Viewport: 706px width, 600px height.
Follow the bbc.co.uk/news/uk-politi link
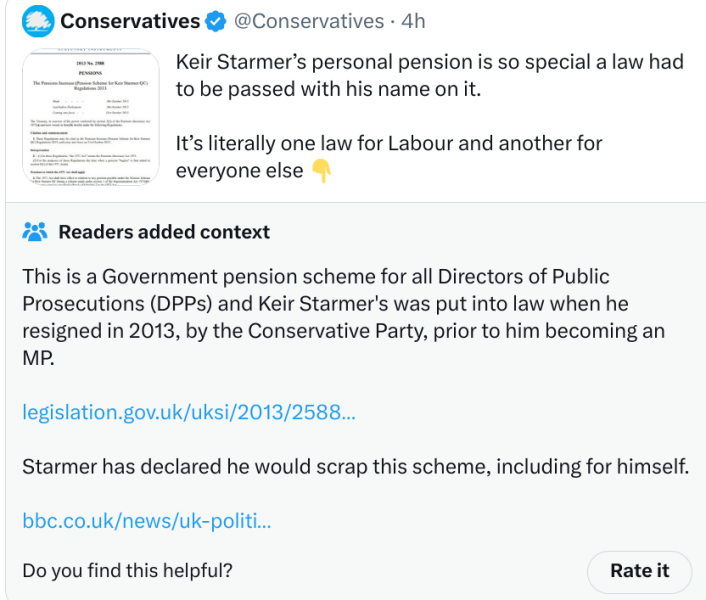coord(147,521)
